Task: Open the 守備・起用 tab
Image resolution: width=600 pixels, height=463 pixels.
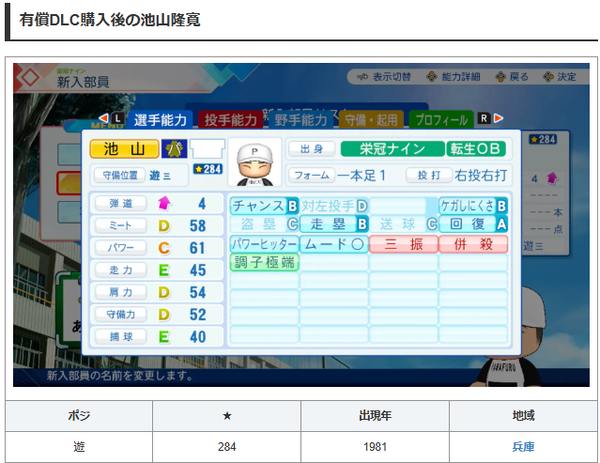Action: 371,119
